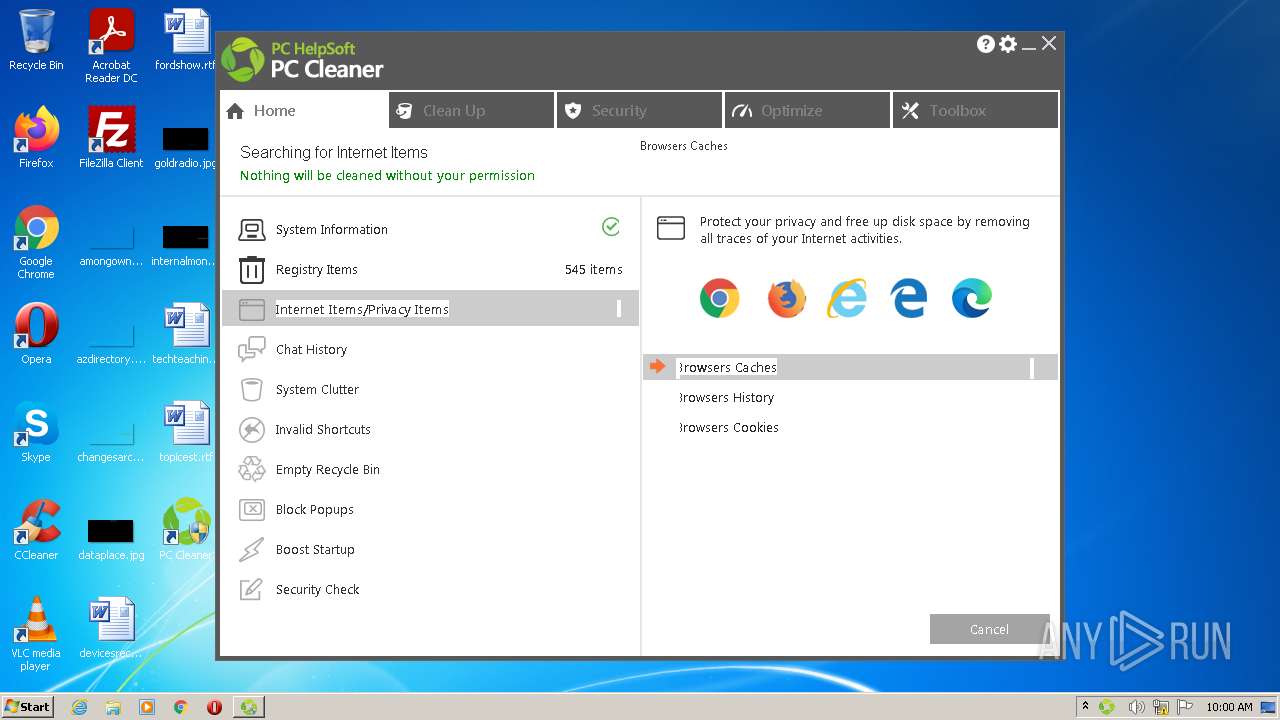Click the Invalid Shortcuts icon
Screen dimensions: 1280x720
[x=251, y=429]
